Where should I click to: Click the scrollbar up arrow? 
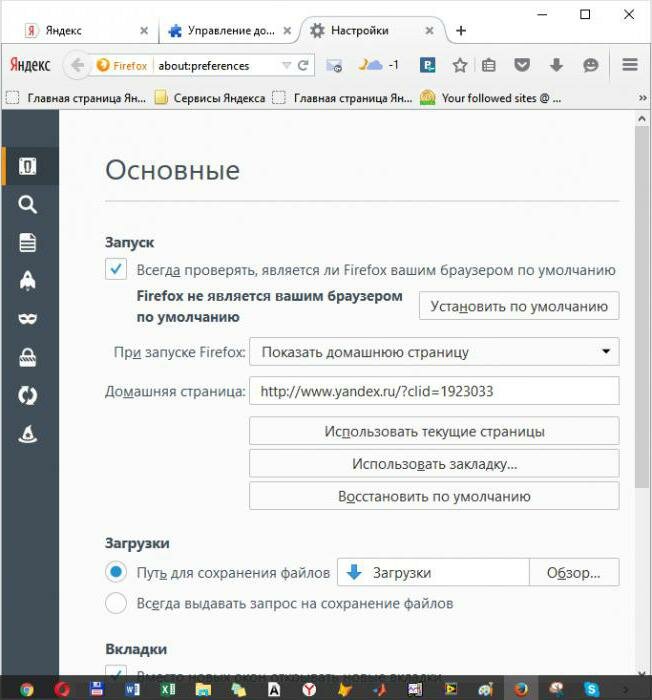coord(642,119)
